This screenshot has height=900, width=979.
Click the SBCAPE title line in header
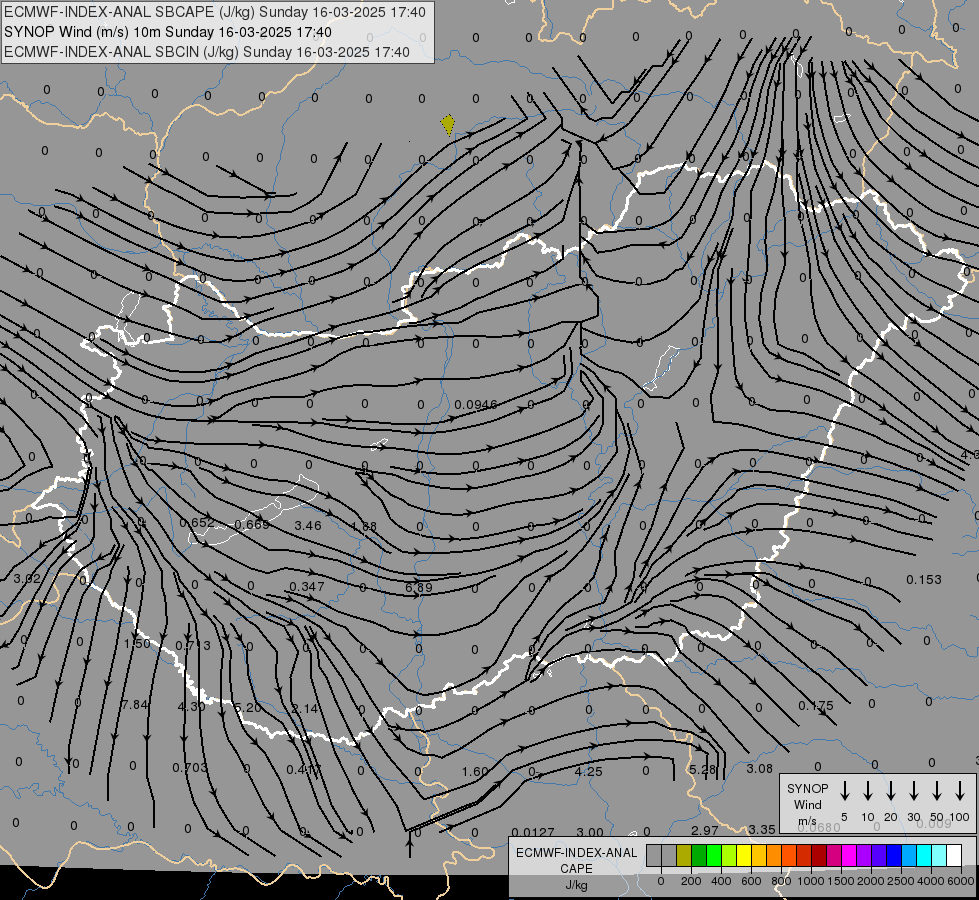(x=215, y=12)
